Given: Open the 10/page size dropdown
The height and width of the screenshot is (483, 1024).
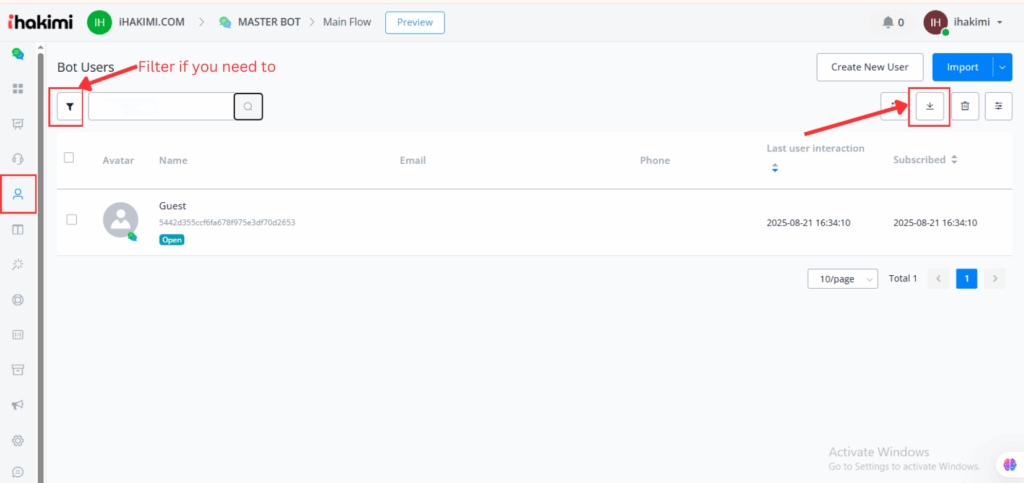Looking at the screenshot, I should click(x=842, y=279).
